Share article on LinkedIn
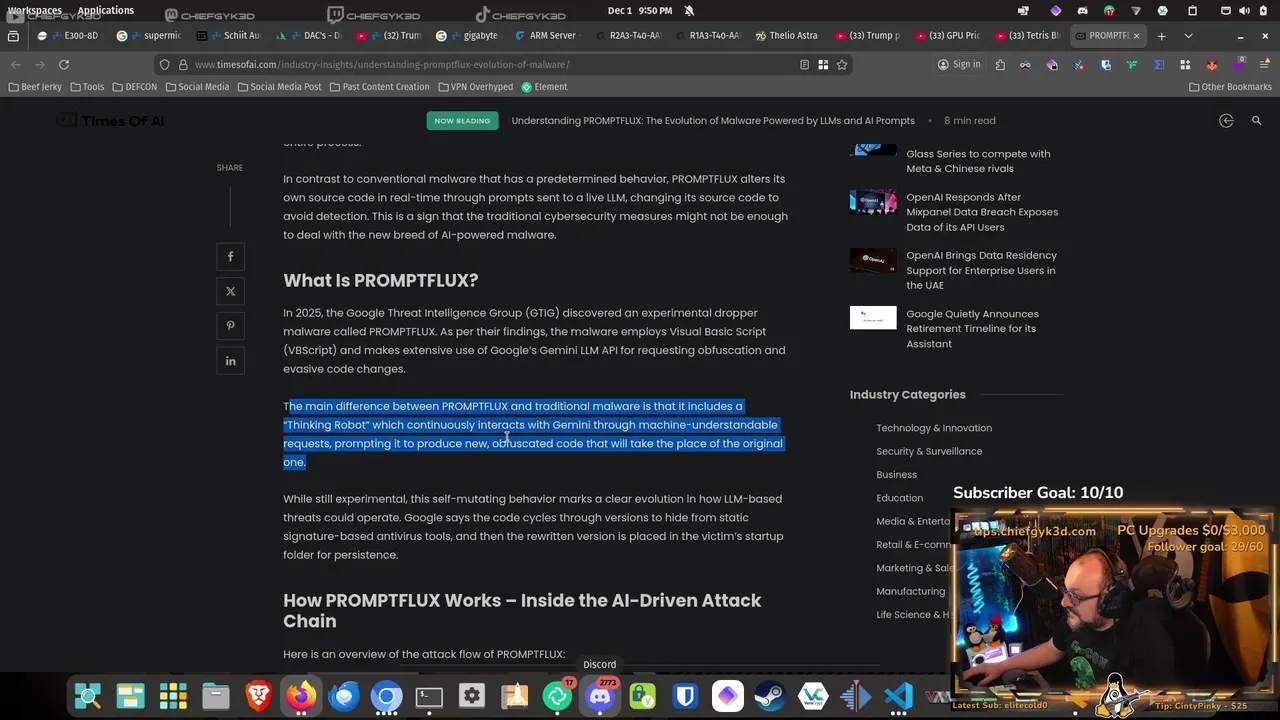 (x=230, y=361)
